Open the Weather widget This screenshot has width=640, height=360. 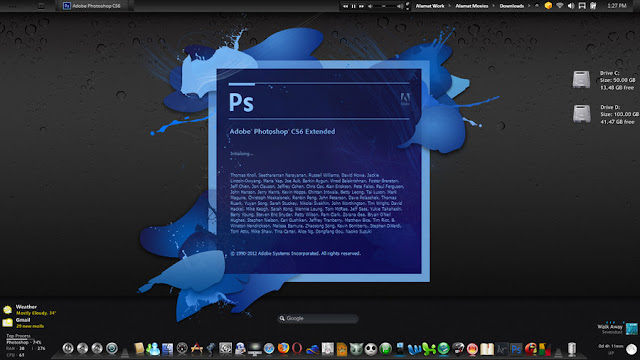tap(29, 310)
